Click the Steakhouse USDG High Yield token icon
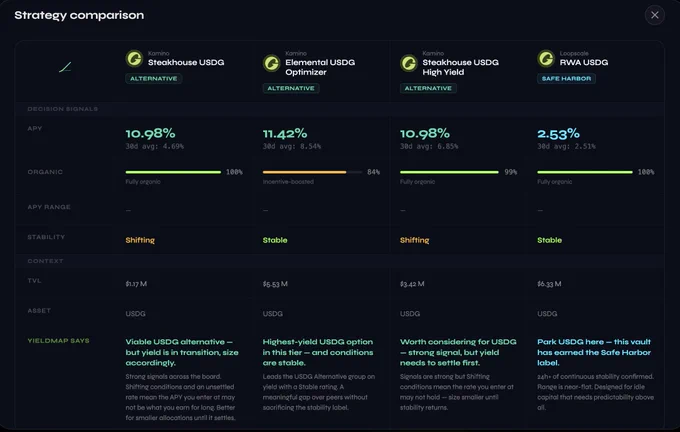This screenshot has height=432, width=680. (x=409, y=63)
